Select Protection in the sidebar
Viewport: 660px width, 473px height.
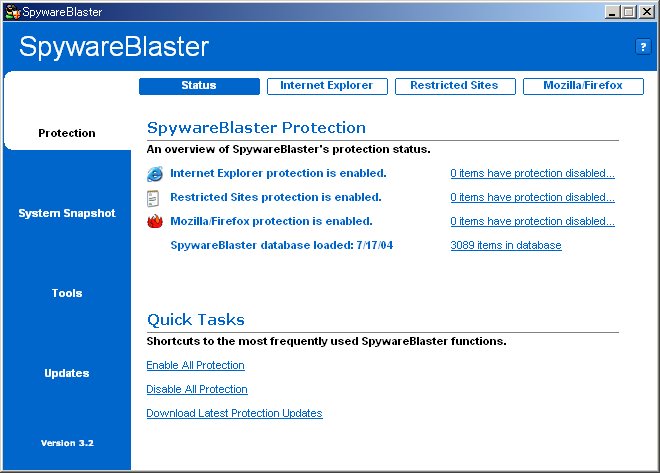(67, 133)
